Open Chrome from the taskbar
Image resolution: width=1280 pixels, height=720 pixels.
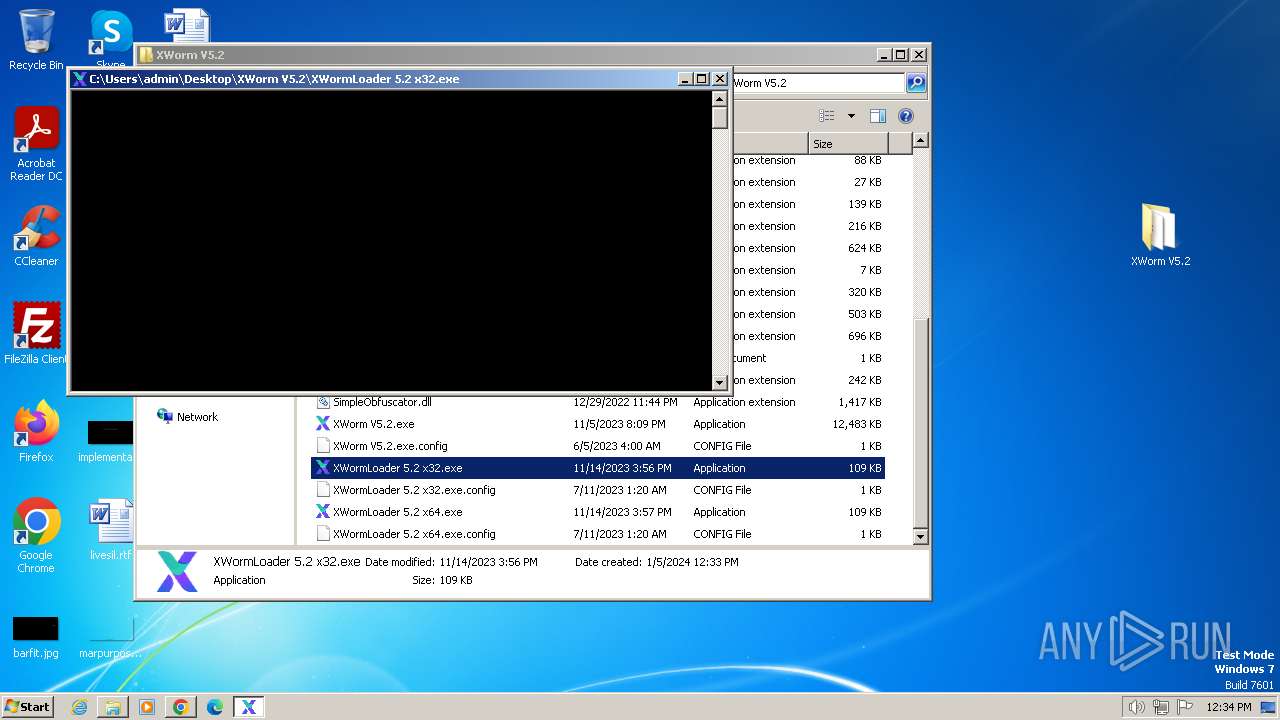pos(181,707)
